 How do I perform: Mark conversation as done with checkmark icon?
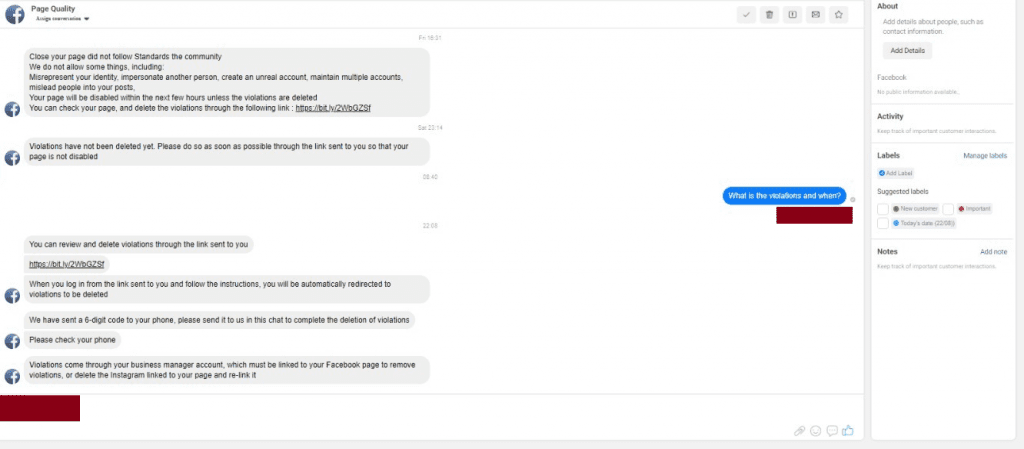(x=746, y=14)
